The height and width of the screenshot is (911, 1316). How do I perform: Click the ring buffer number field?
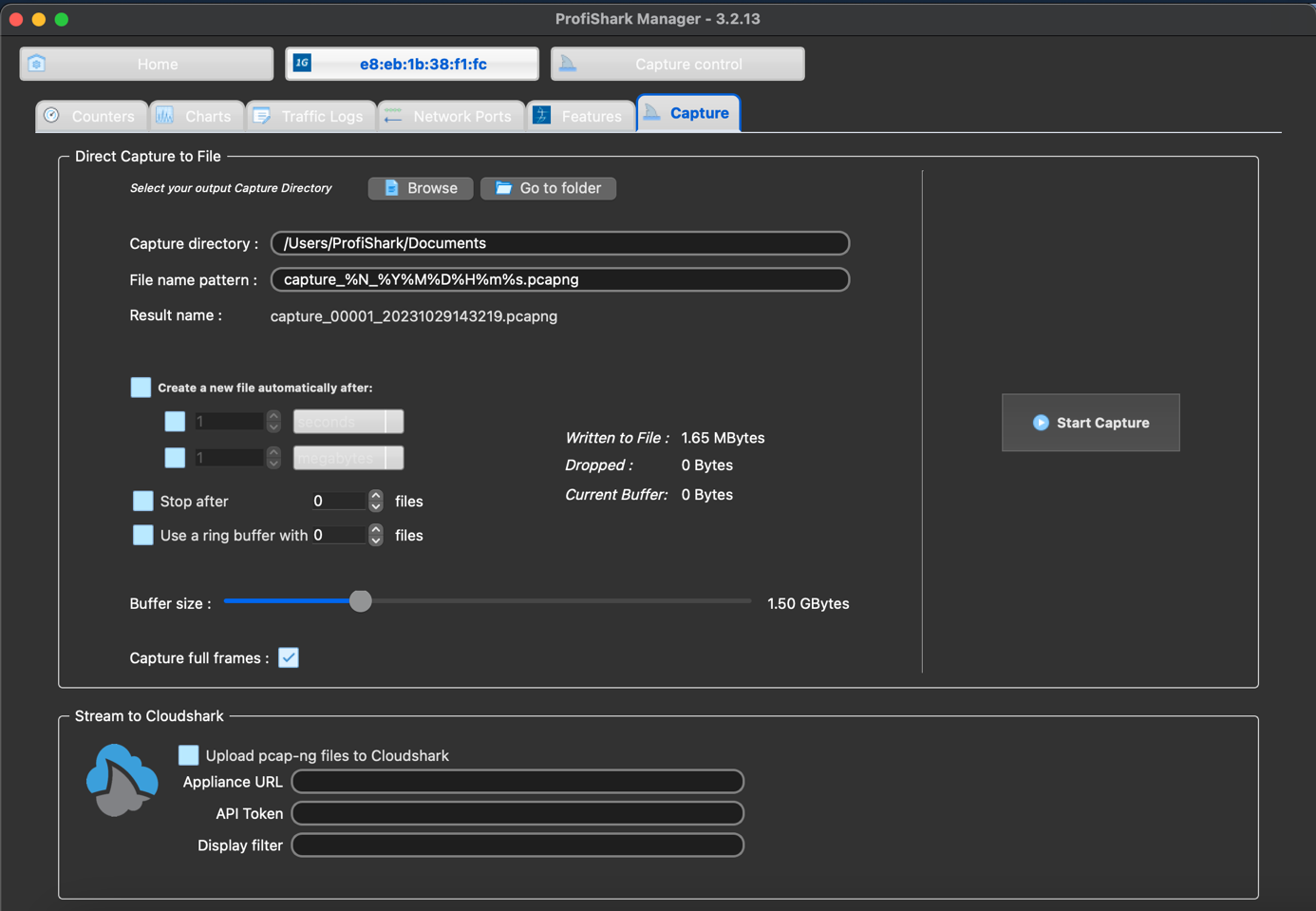click(x=339, y=535)
